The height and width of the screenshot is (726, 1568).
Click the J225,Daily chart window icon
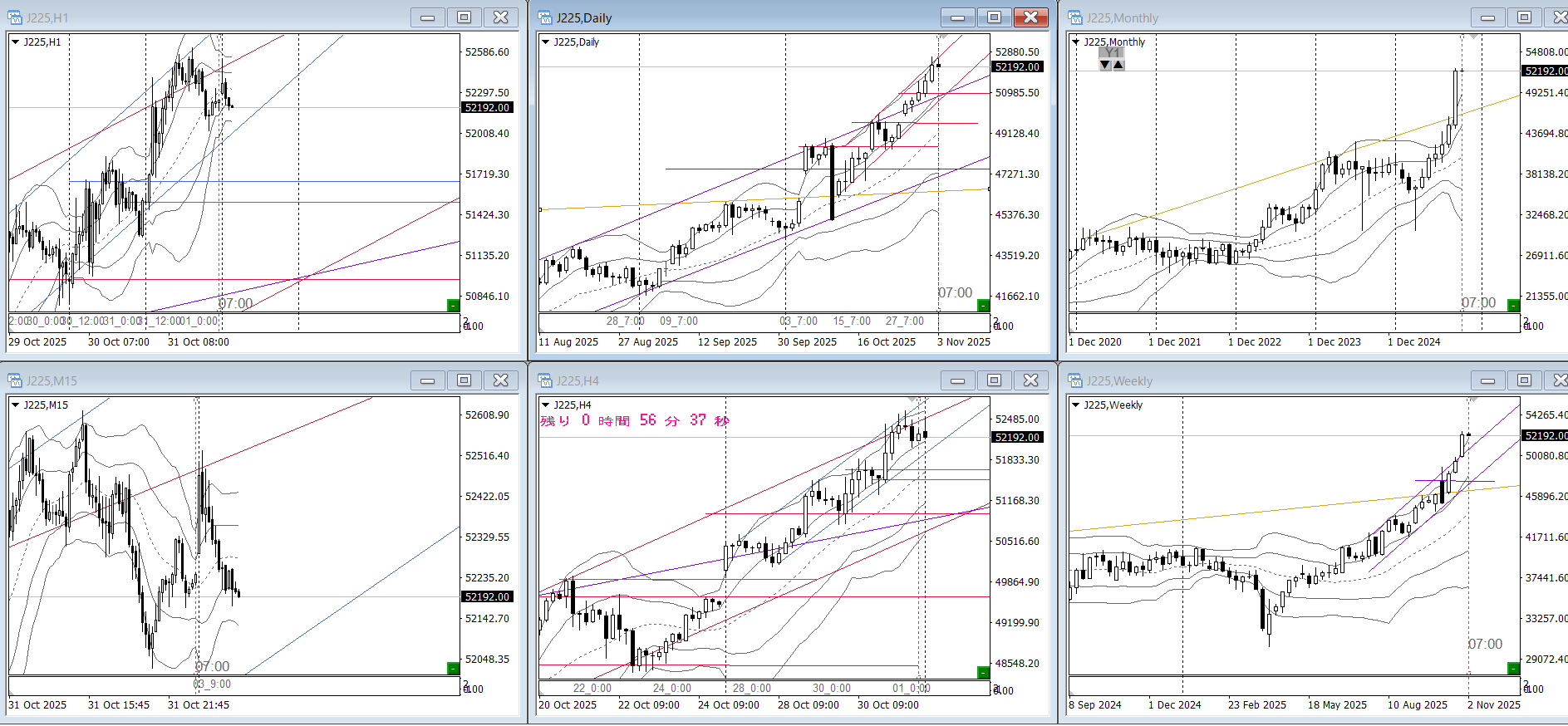pos(545,17)
